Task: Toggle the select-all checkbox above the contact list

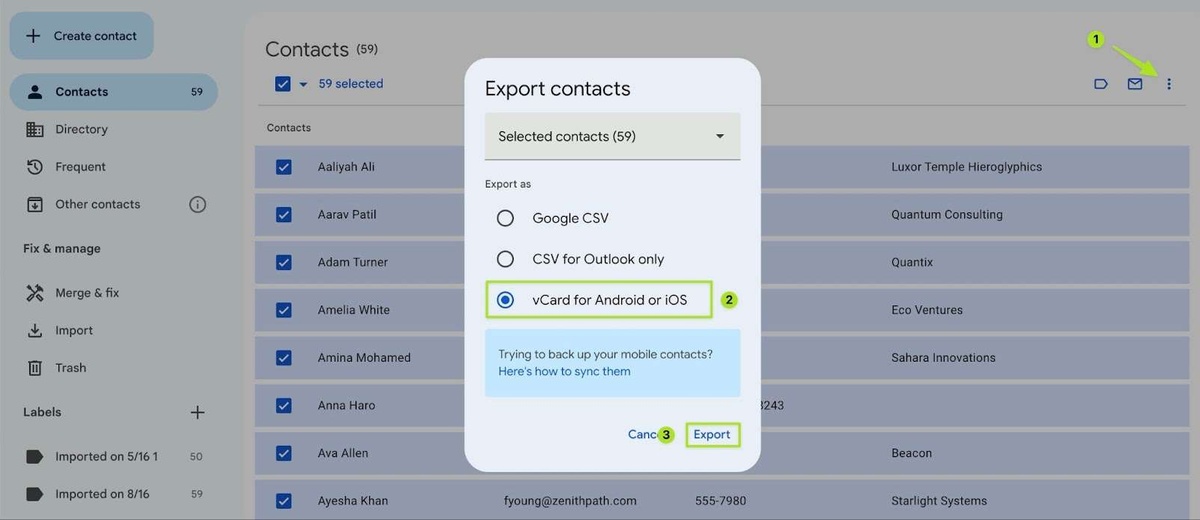Action: point(283,84)
